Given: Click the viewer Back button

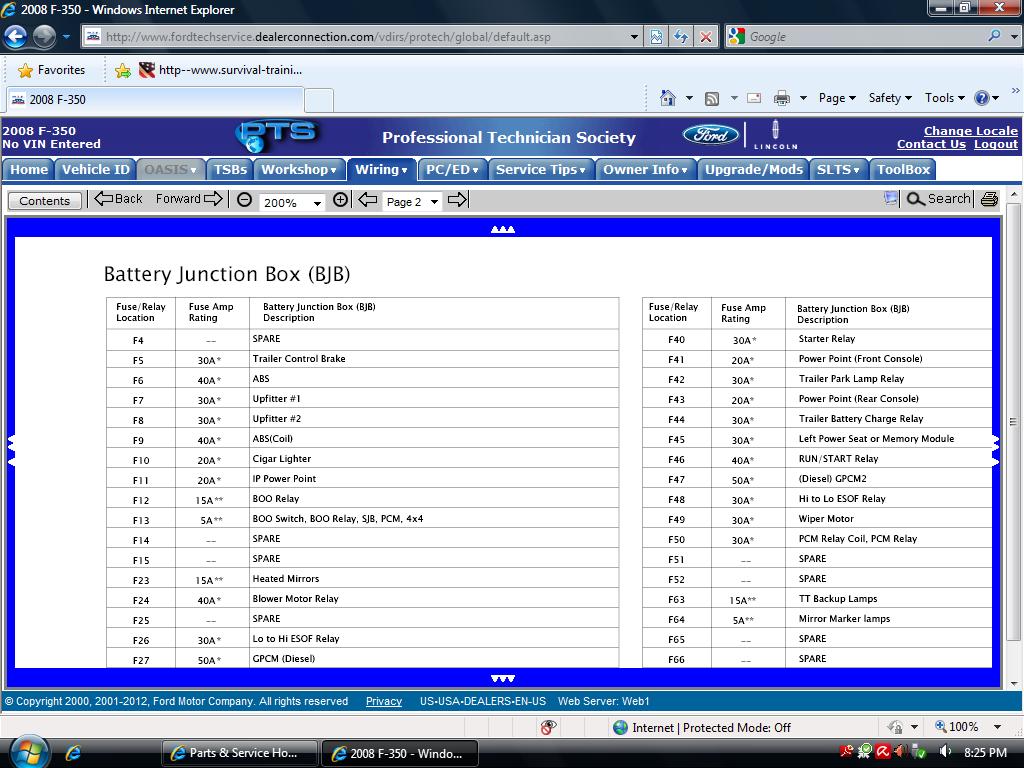Looking at the screenshot, I should [x=118, y=199].
